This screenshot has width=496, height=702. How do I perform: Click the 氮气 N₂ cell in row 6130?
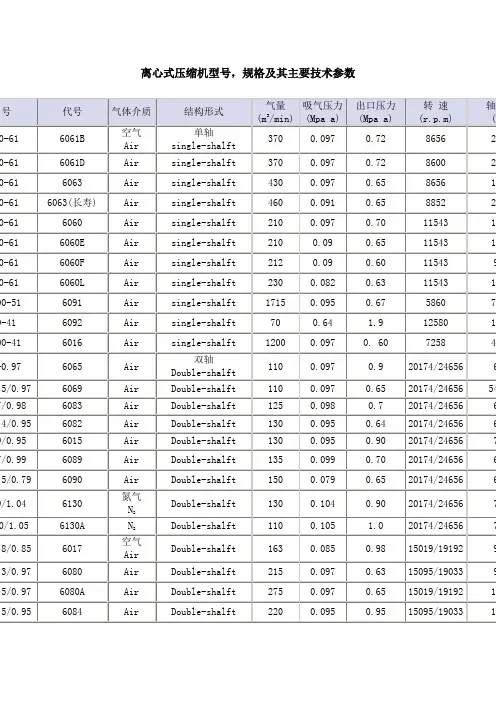click(x=132, y=504)
